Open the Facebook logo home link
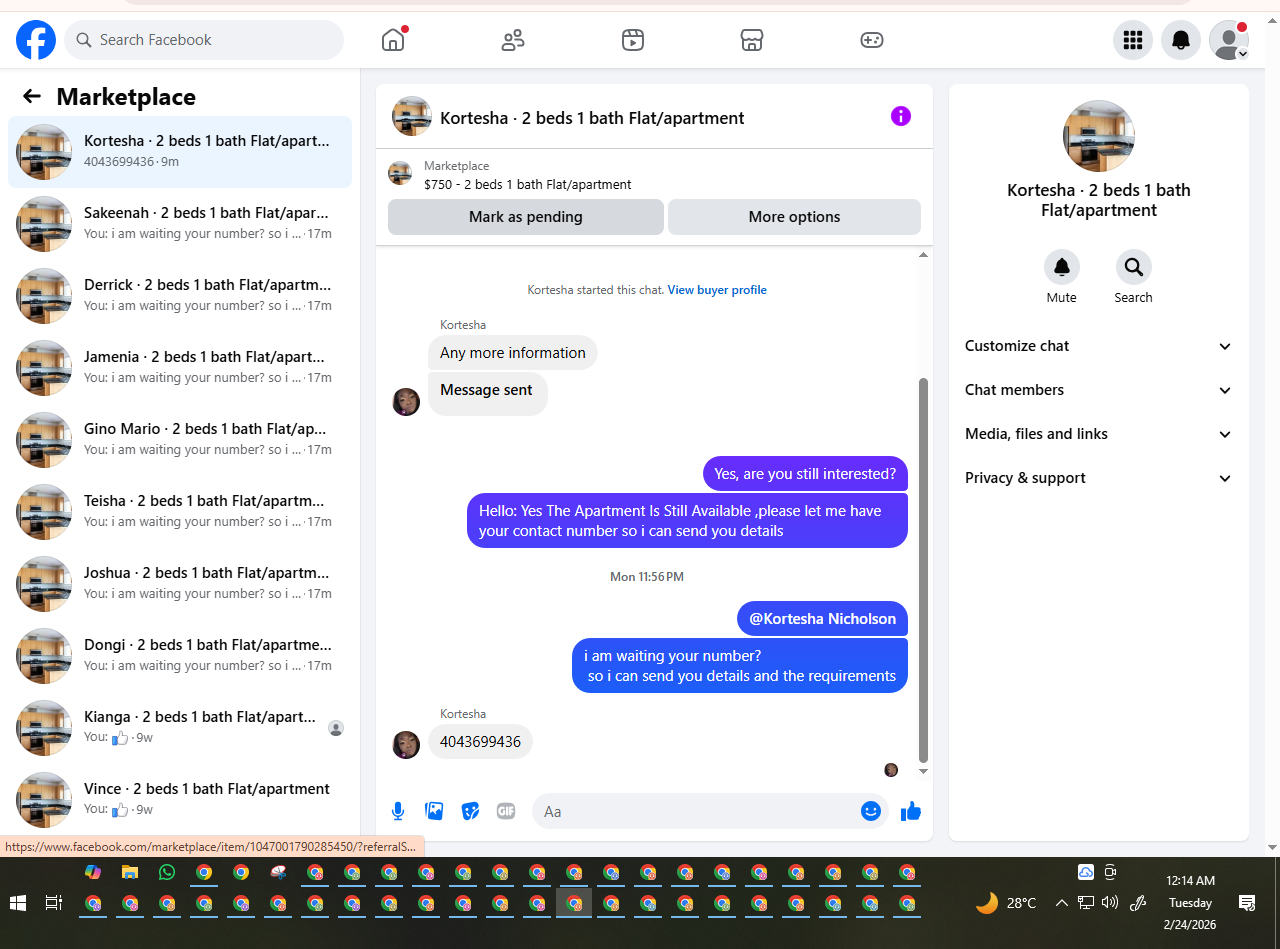Viewport: 1280px width, 949px height. pos(36,40)
